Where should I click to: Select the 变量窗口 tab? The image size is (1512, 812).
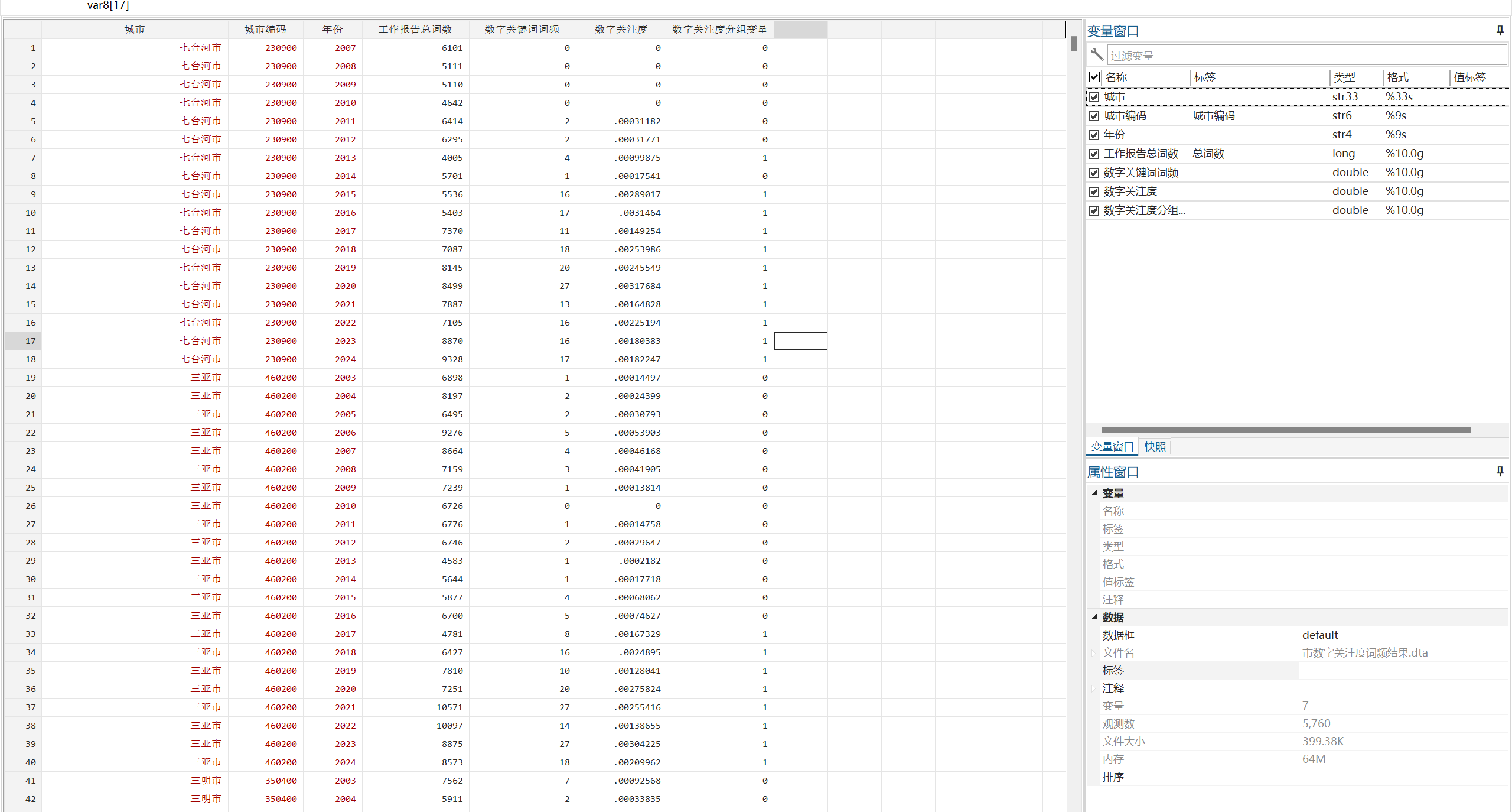[x=1112, y=447]
